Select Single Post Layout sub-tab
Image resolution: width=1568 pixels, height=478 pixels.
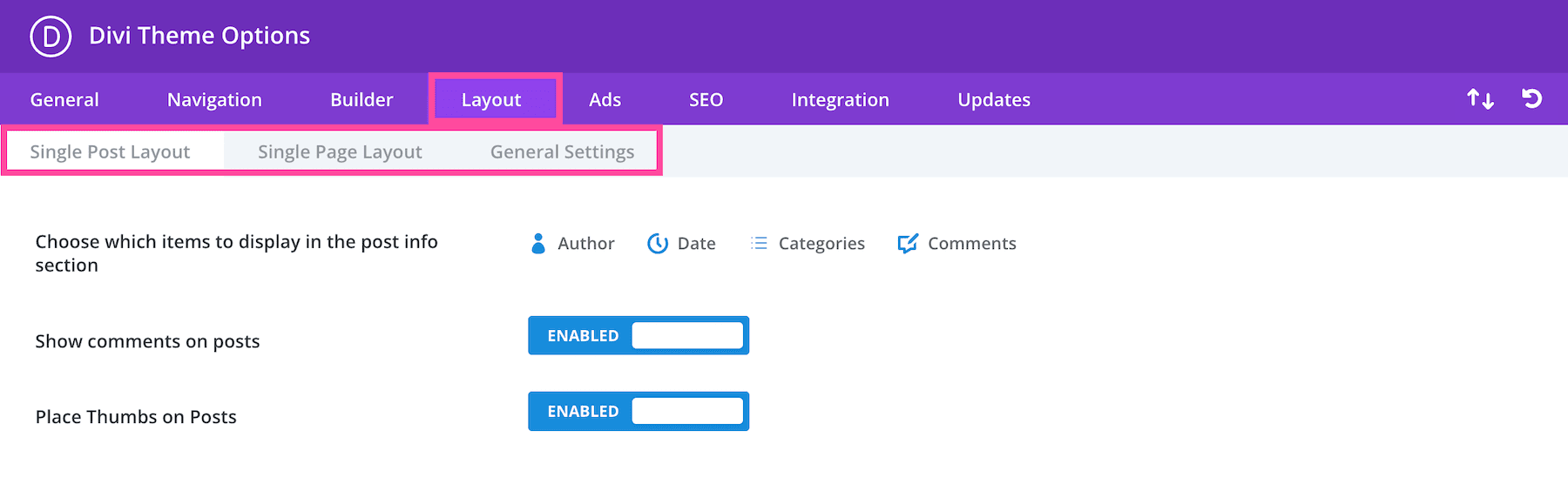pyautogui.click(x=110, y=152)
